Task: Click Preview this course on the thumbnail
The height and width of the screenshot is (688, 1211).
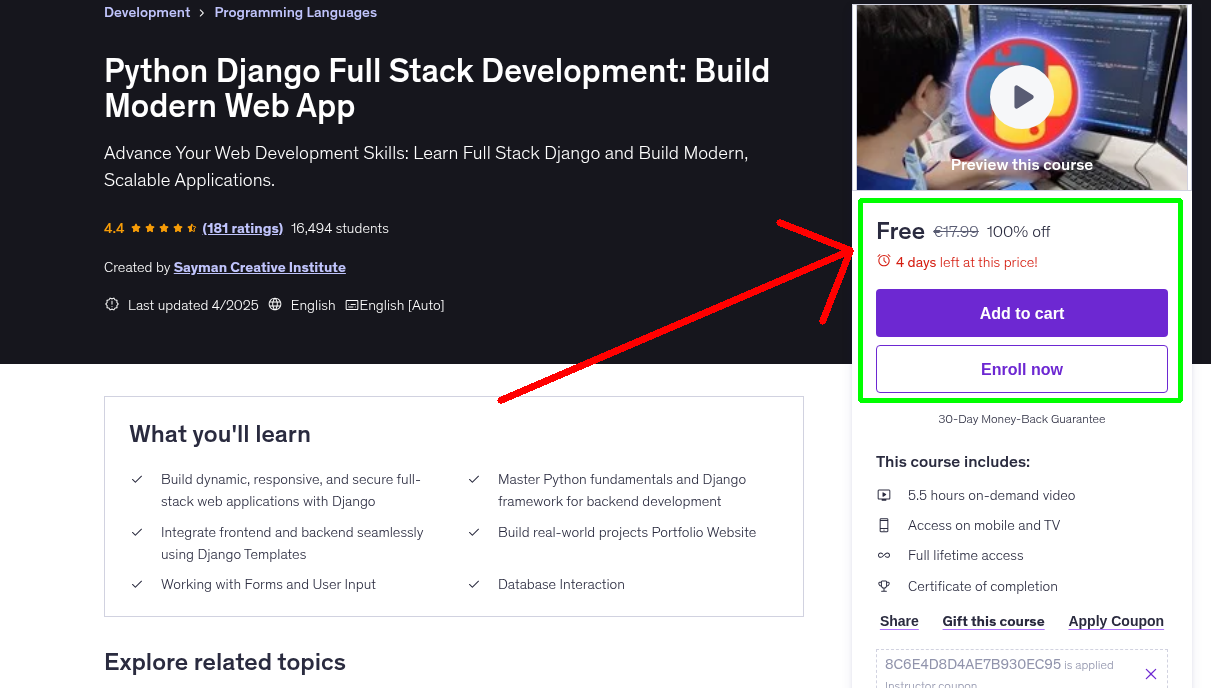Action: (x=1021, y=164)
